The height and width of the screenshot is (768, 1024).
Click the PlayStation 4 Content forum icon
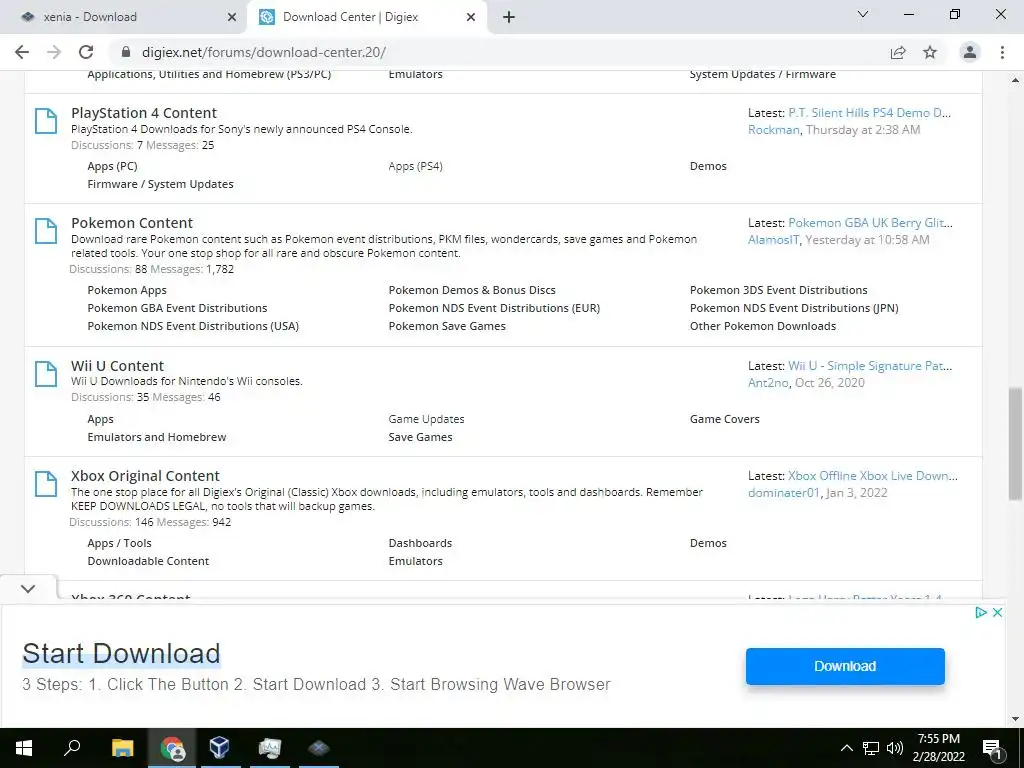(x=46, y=121)
